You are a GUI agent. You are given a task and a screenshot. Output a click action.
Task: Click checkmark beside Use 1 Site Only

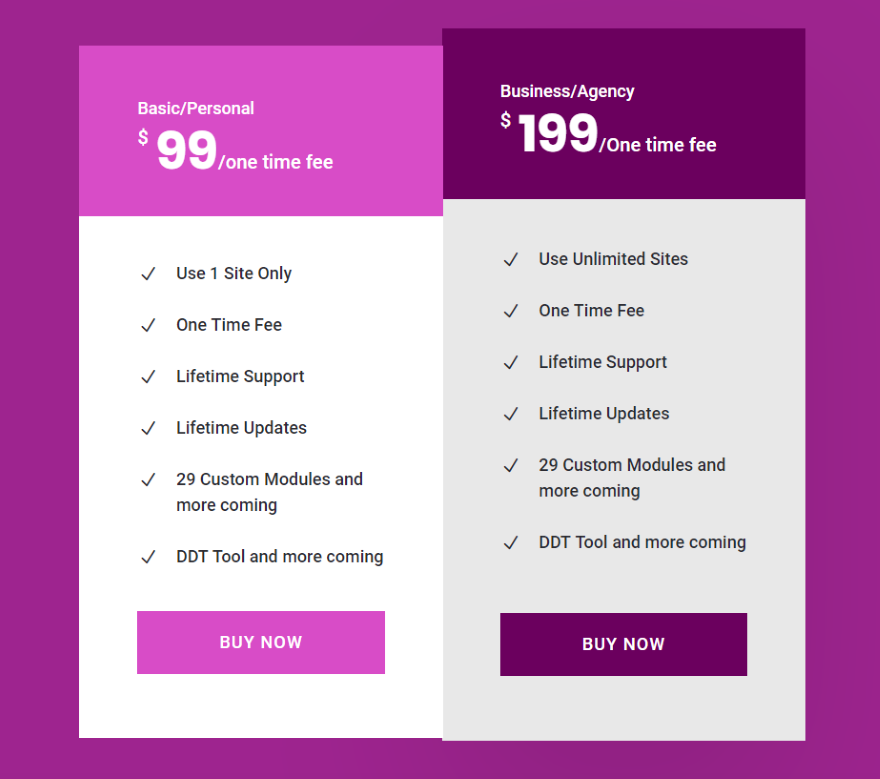pos(148,274)
